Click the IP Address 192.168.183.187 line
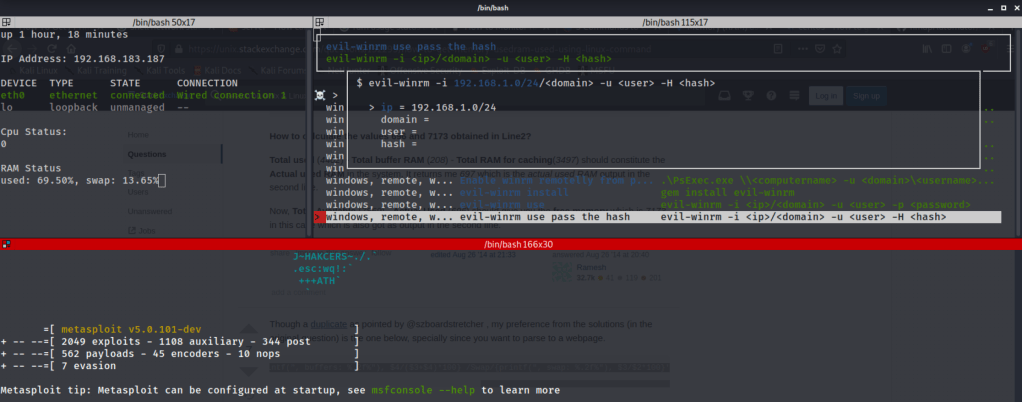 tap(80, 59)
